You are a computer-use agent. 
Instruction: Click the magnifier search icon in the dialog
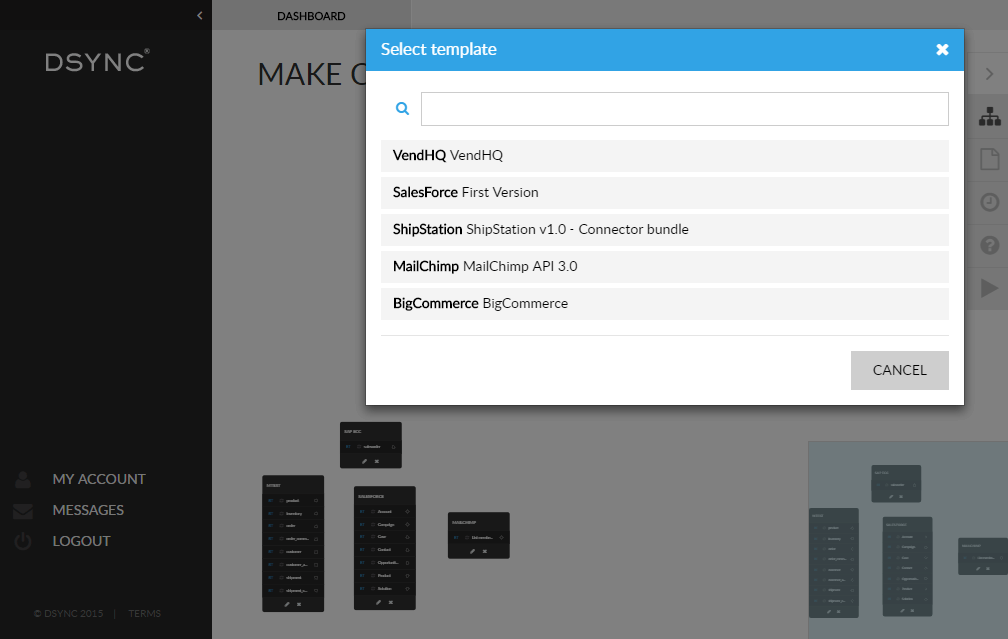[402, 109]
